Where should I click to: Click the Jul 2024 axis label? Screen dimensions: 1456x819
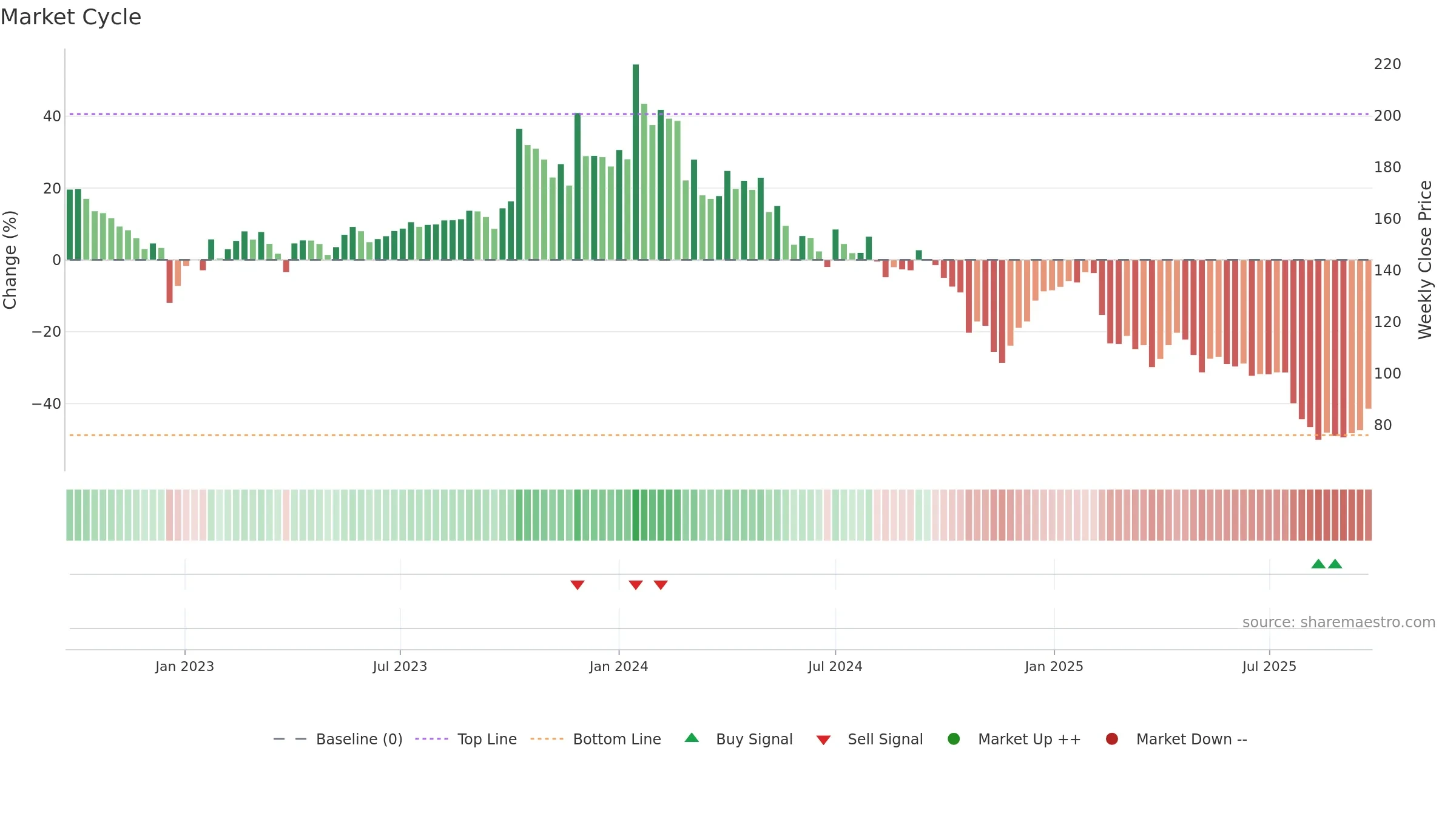click(835, 666)
